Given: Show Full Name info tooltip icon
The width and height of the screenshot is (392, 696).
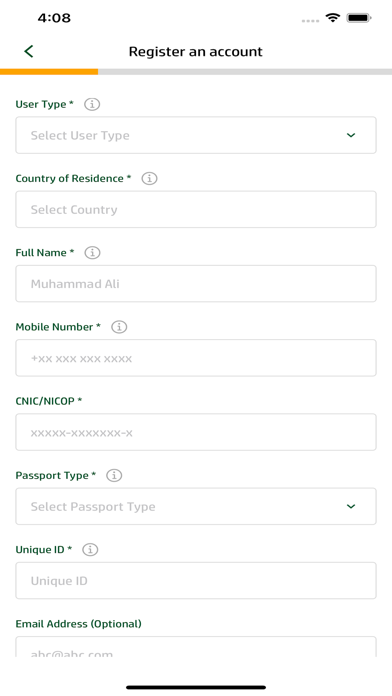Looking at the screenshot, I should [x=92, y=253].
